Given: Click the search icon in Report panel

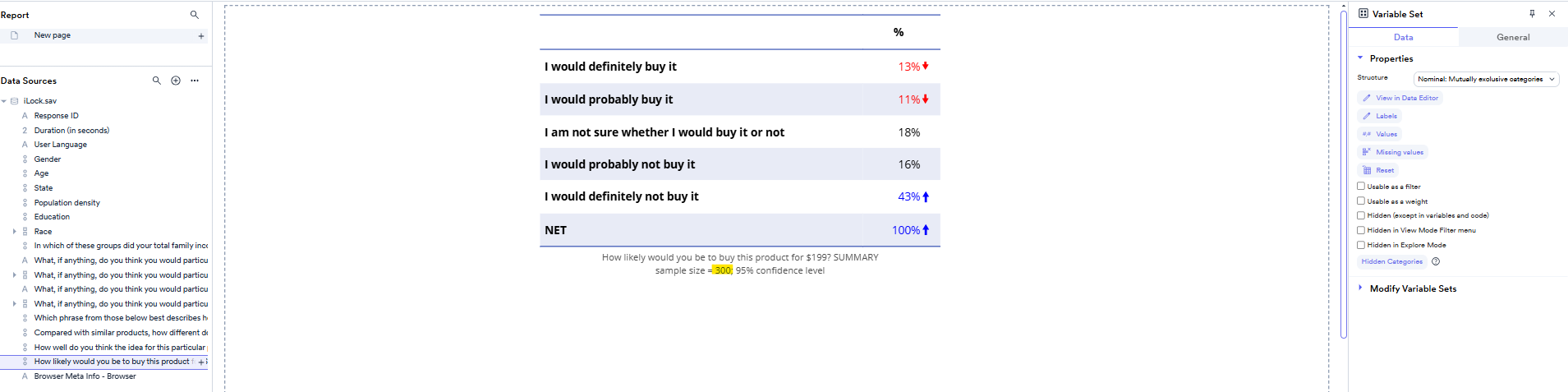Looking at the screenshot, I should coord(195,15).
